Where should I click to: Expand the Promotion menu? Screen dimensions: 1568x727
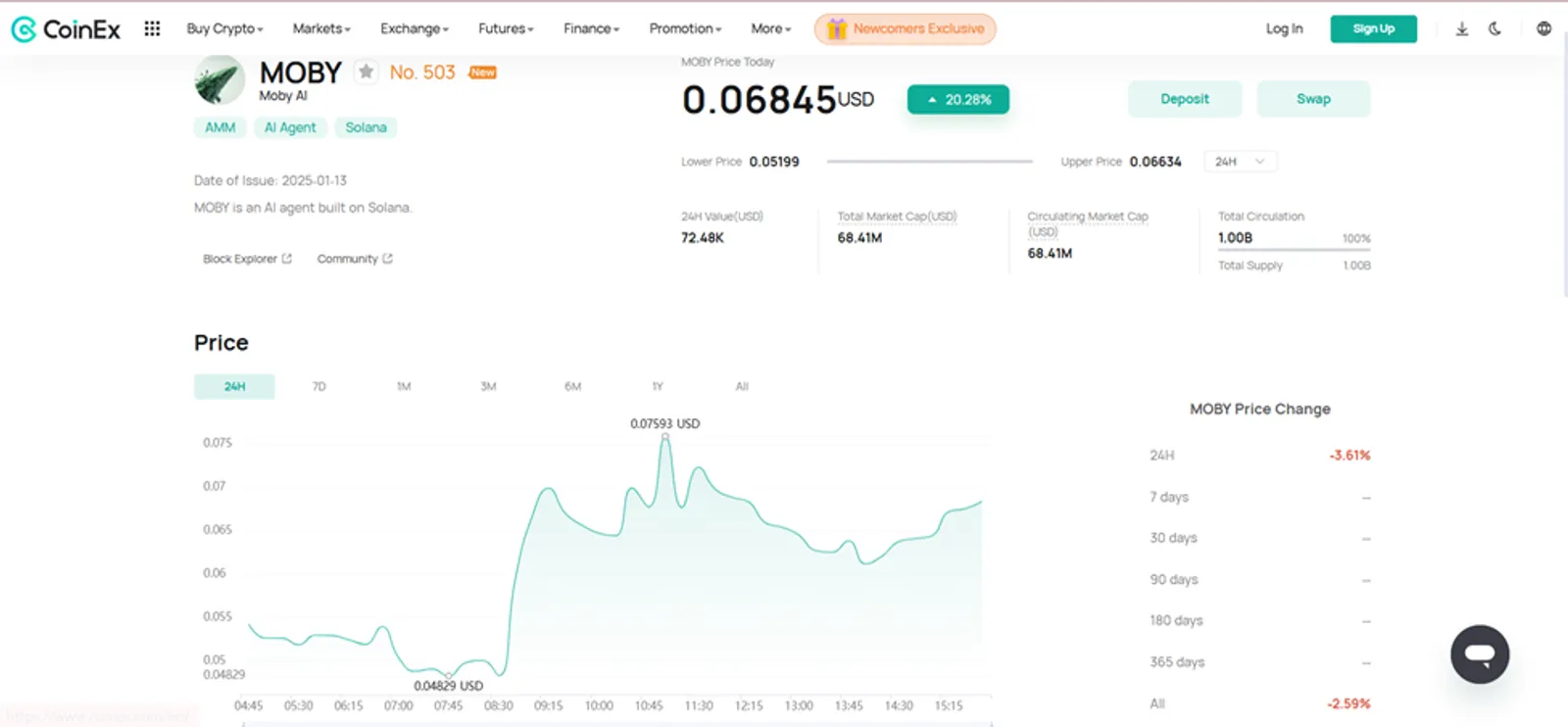tap(685, 29)
